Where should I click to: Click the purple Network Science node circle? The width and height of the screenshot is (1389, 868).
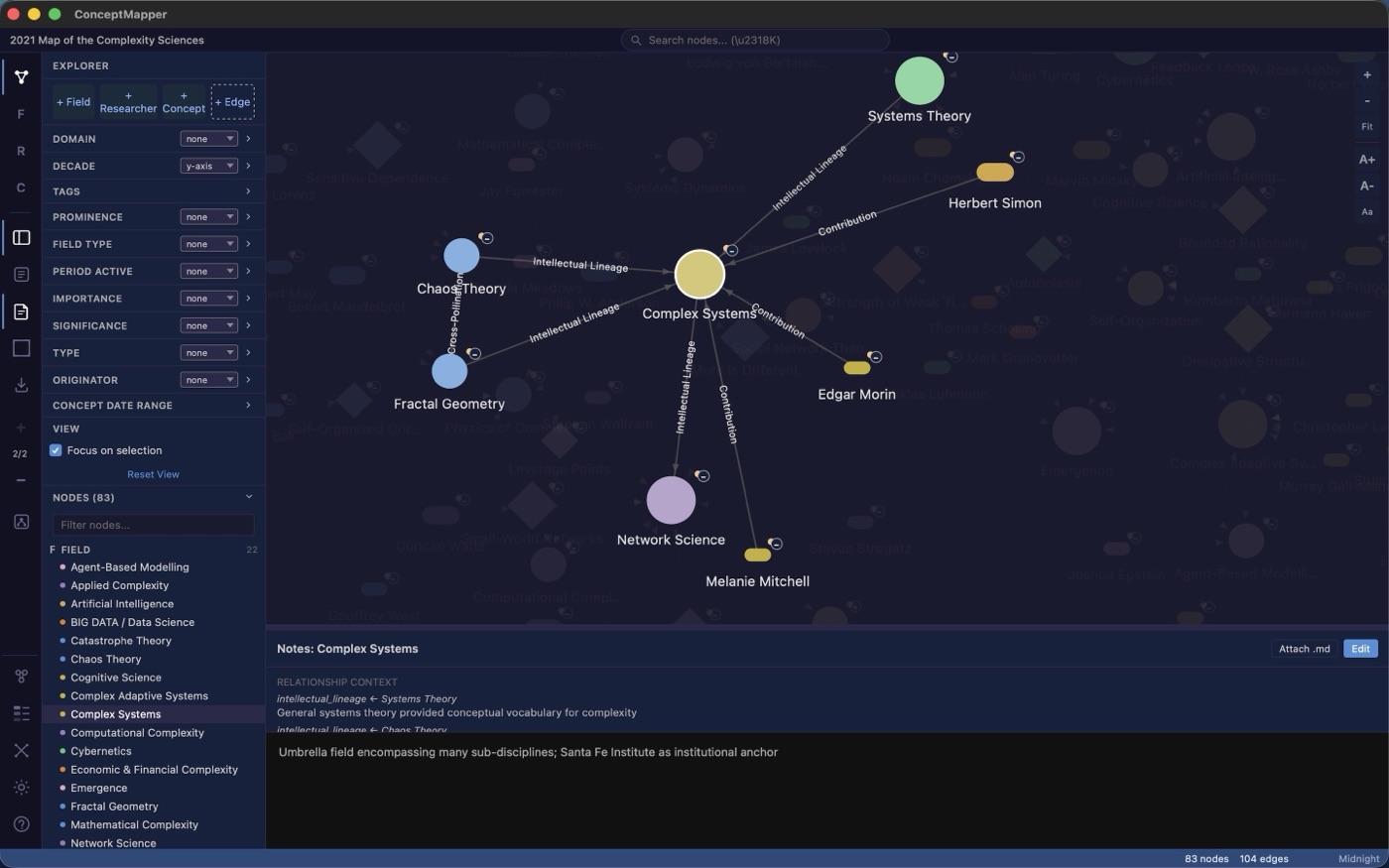coord(671,500)
